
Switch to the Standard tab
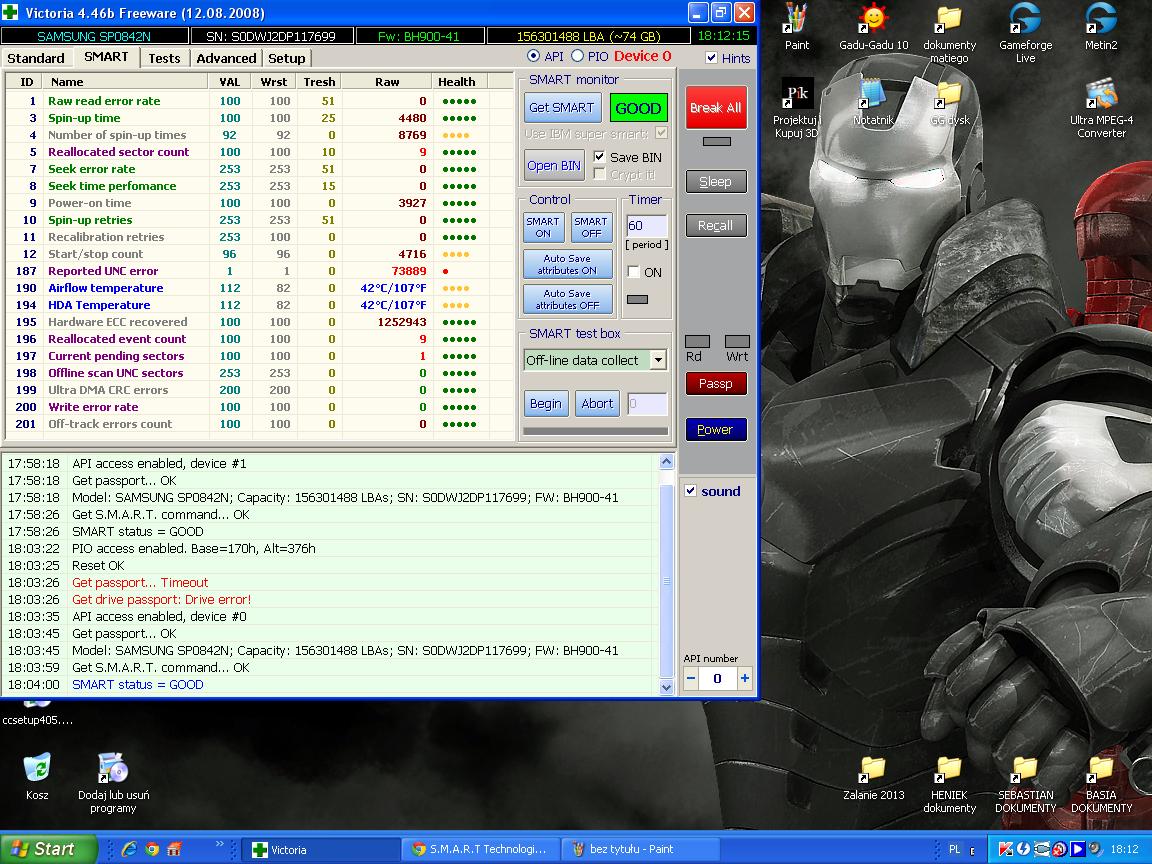(35, 58)
